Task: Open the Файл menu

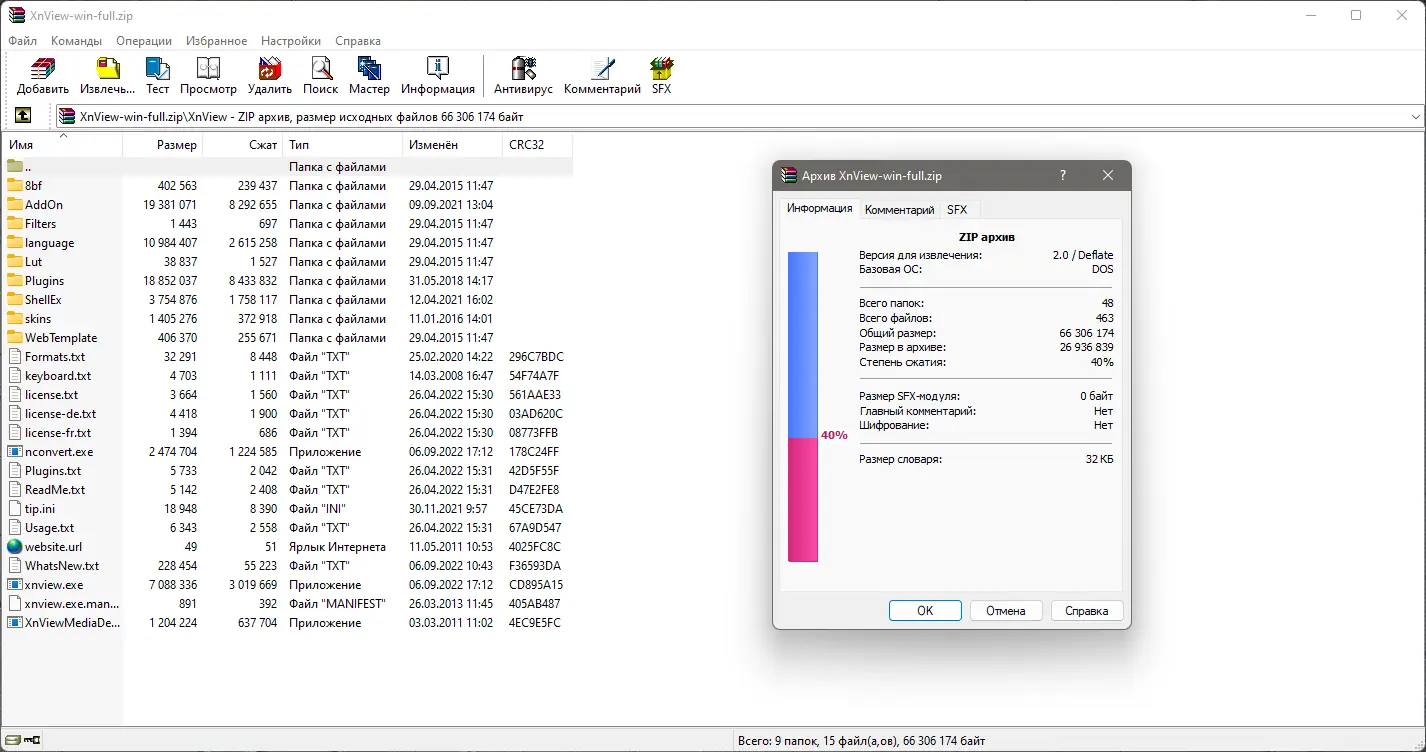Action: [x=22, y=41]
